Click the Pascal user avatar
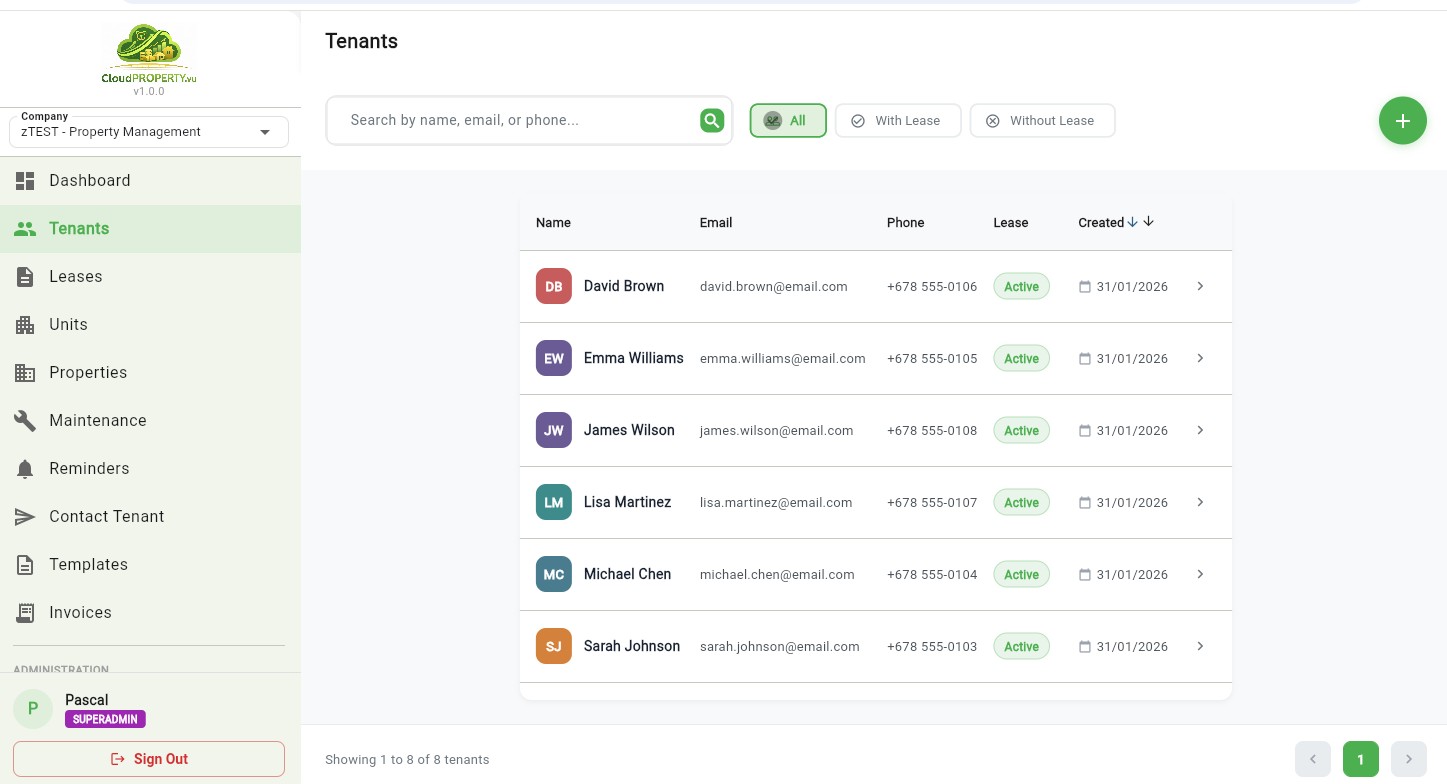The height and width of the screenshot is (784, 1447). point(33,708)
